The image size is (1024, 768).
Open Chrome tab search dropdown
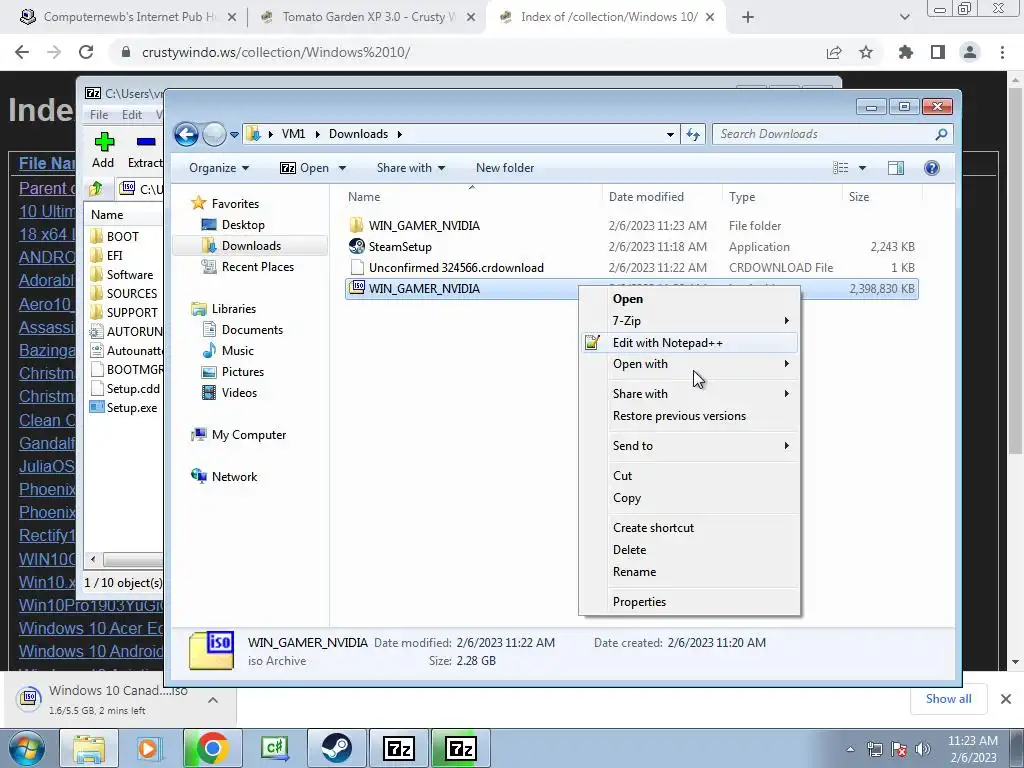click(904, 17)
